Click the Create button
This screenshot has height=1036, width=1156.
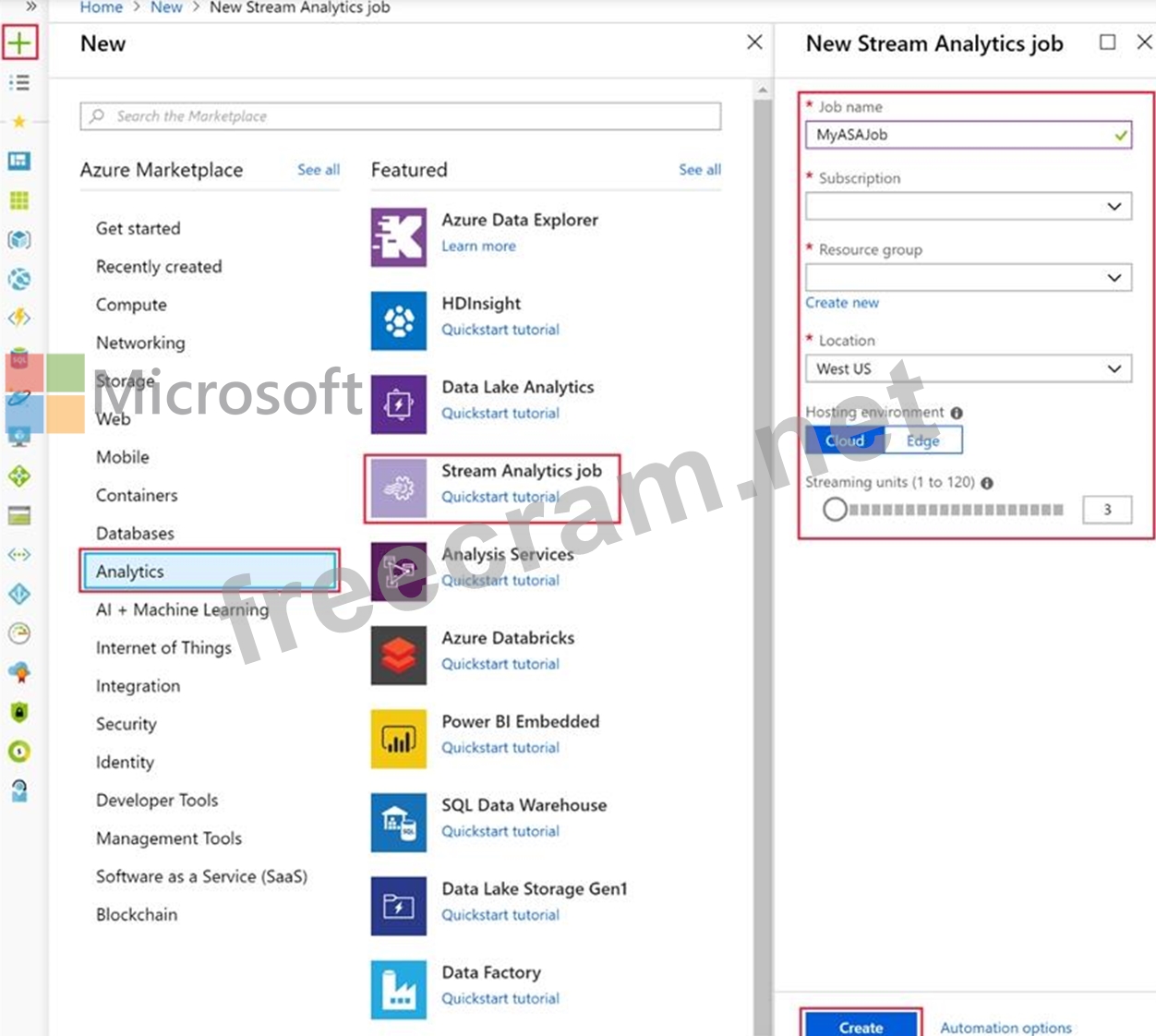click(861, 1024)
